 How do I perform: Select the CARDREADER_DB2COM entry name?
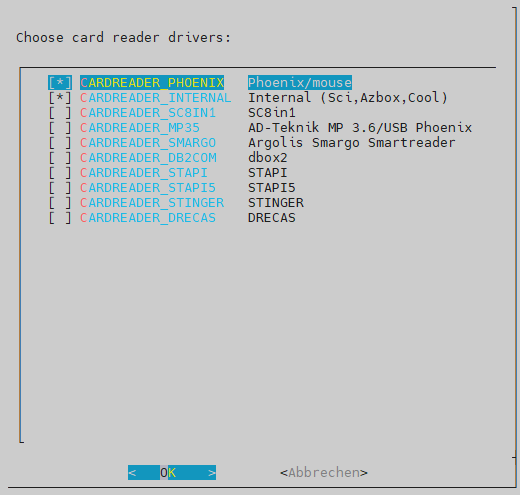coord(148,158)
